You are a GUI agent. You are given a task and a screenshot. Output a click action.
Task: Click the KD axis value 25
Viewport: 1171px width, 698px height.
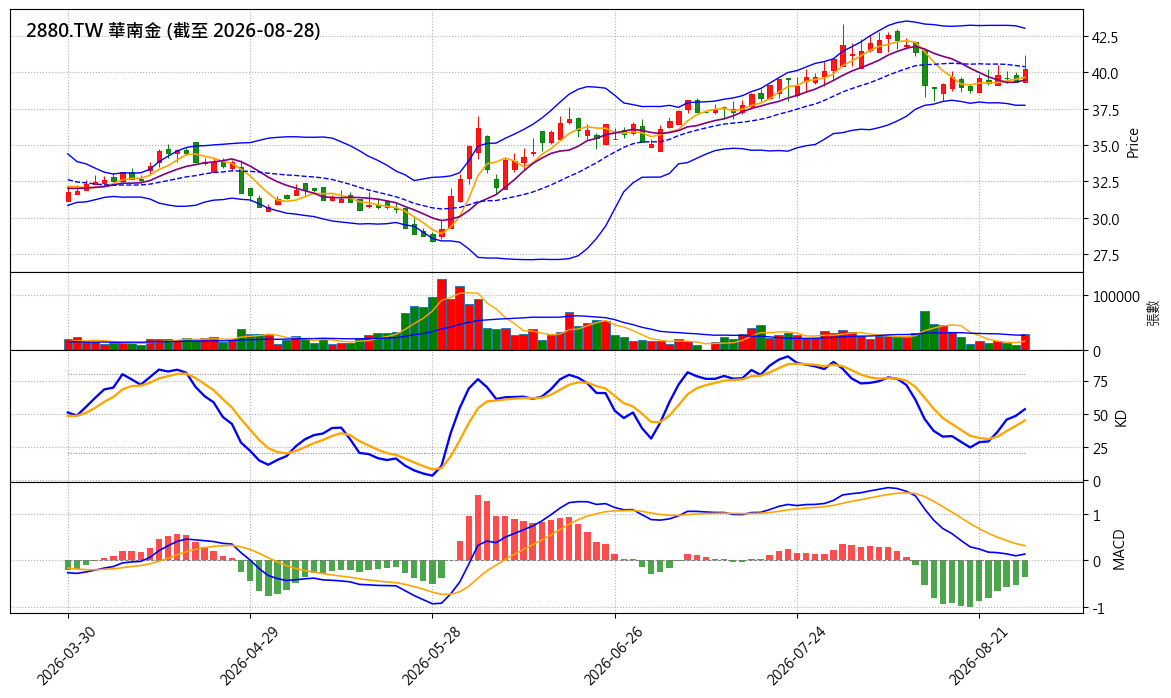tap(1099, 449)
